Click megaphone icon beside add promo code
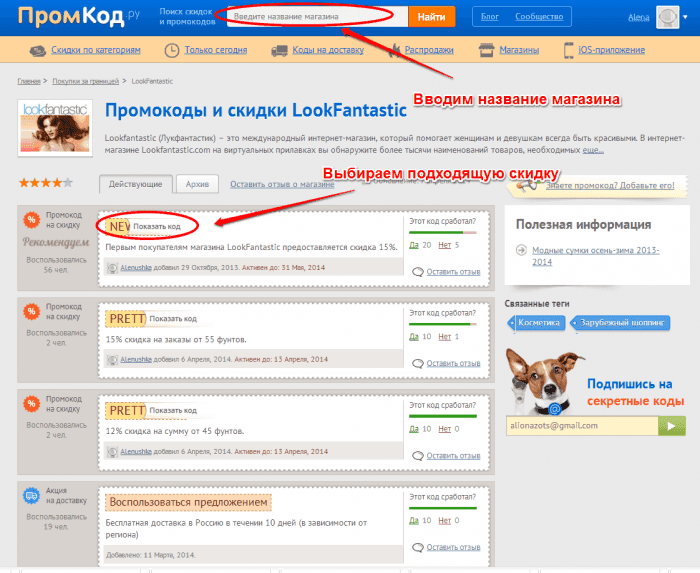Screen dimensions: 700x573 (526, 186)
